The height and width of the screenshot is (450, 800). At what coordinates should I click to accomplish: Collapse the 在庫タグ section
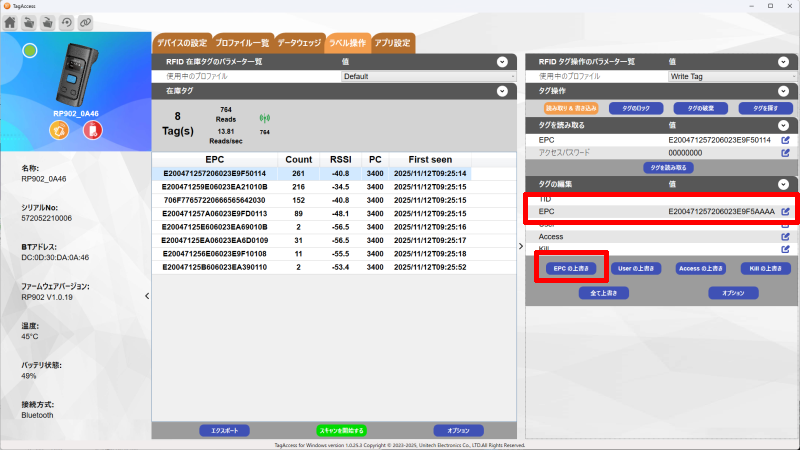pyautogui.click(x=503, y=91)
